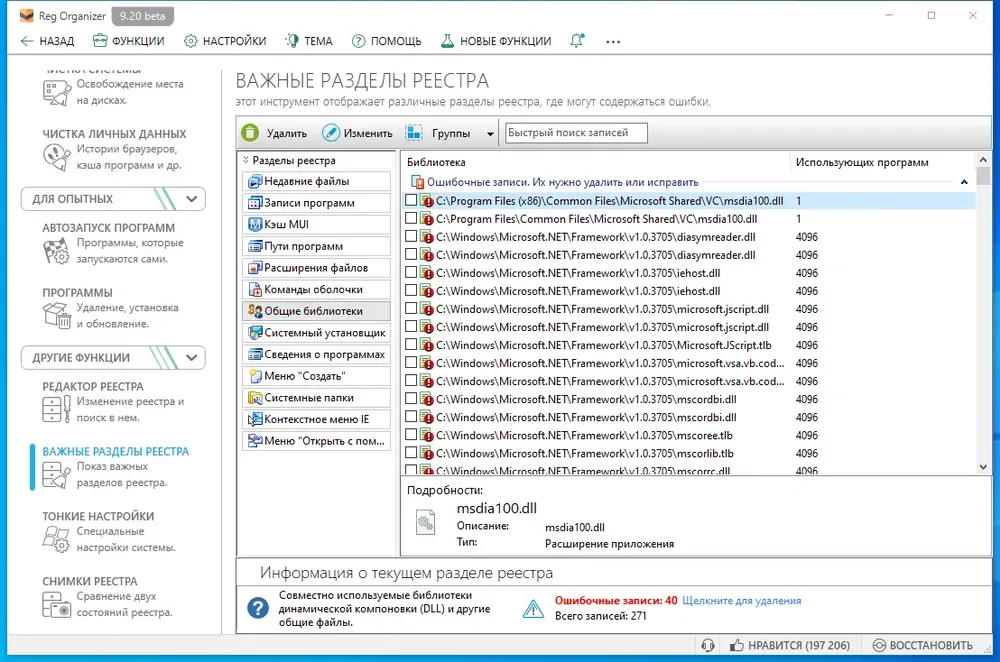The image size is (1000, 662).
Task: Click the ВОССТАНОВИТЬ button
Action: (923, 645)
